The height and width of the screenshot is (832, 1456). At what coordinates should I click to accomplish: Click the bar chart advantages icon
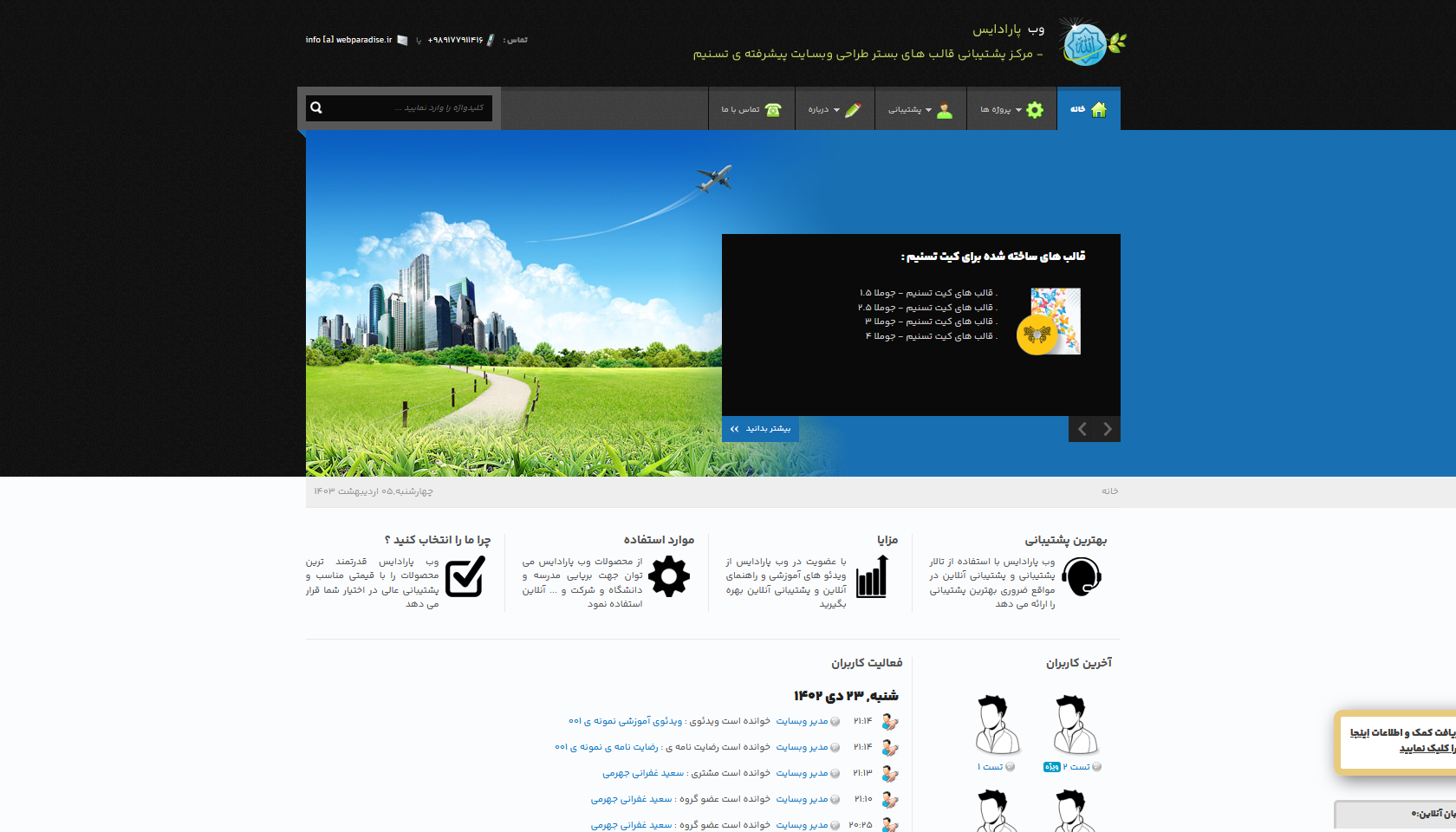[x=872, y=577]
